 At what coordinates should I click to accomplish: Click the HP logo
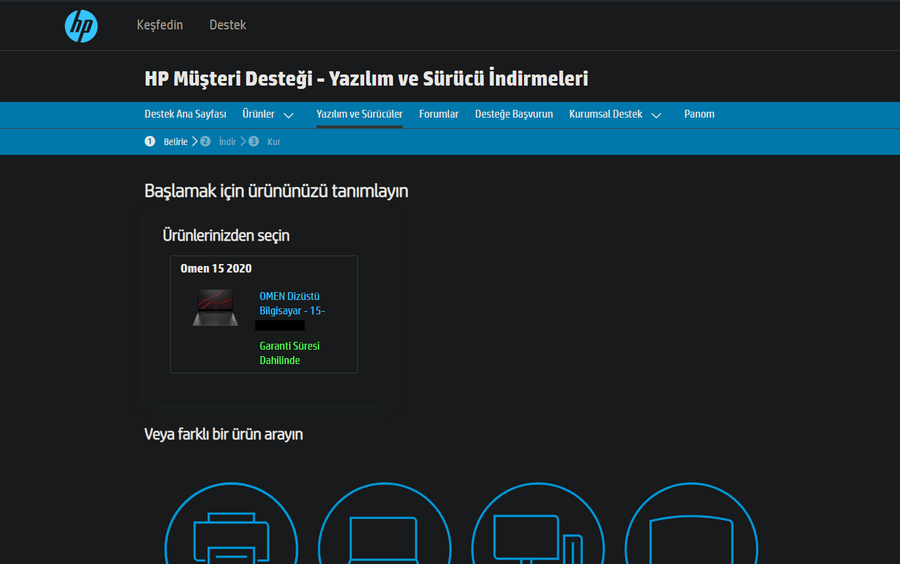point(81,26)
